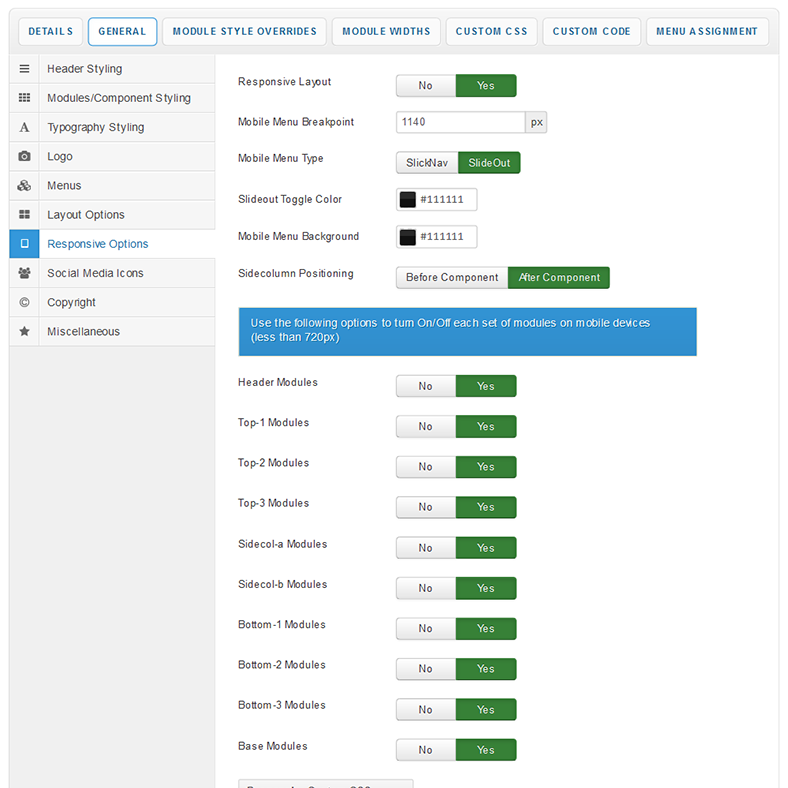Screen dimensions: 788x788
Task: Open the Details tab
Action: pos(50,32)
